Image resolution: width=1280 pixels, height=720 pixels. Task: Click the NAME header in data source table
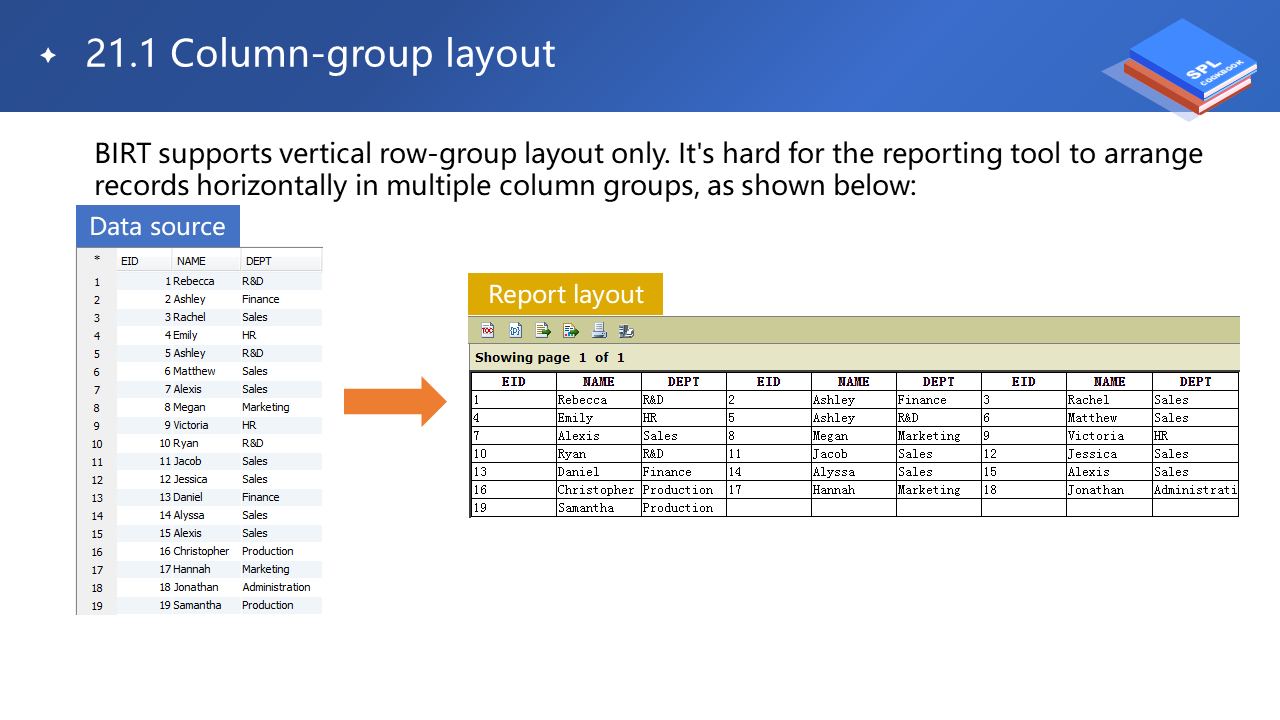191,261
